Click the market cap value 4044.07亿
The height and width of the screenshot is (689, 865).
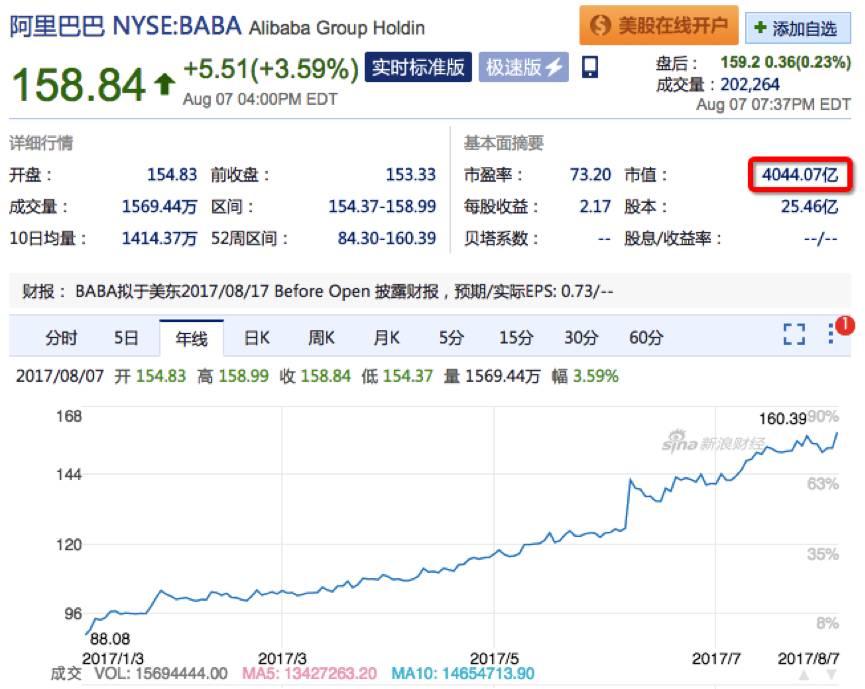[800, 175]
